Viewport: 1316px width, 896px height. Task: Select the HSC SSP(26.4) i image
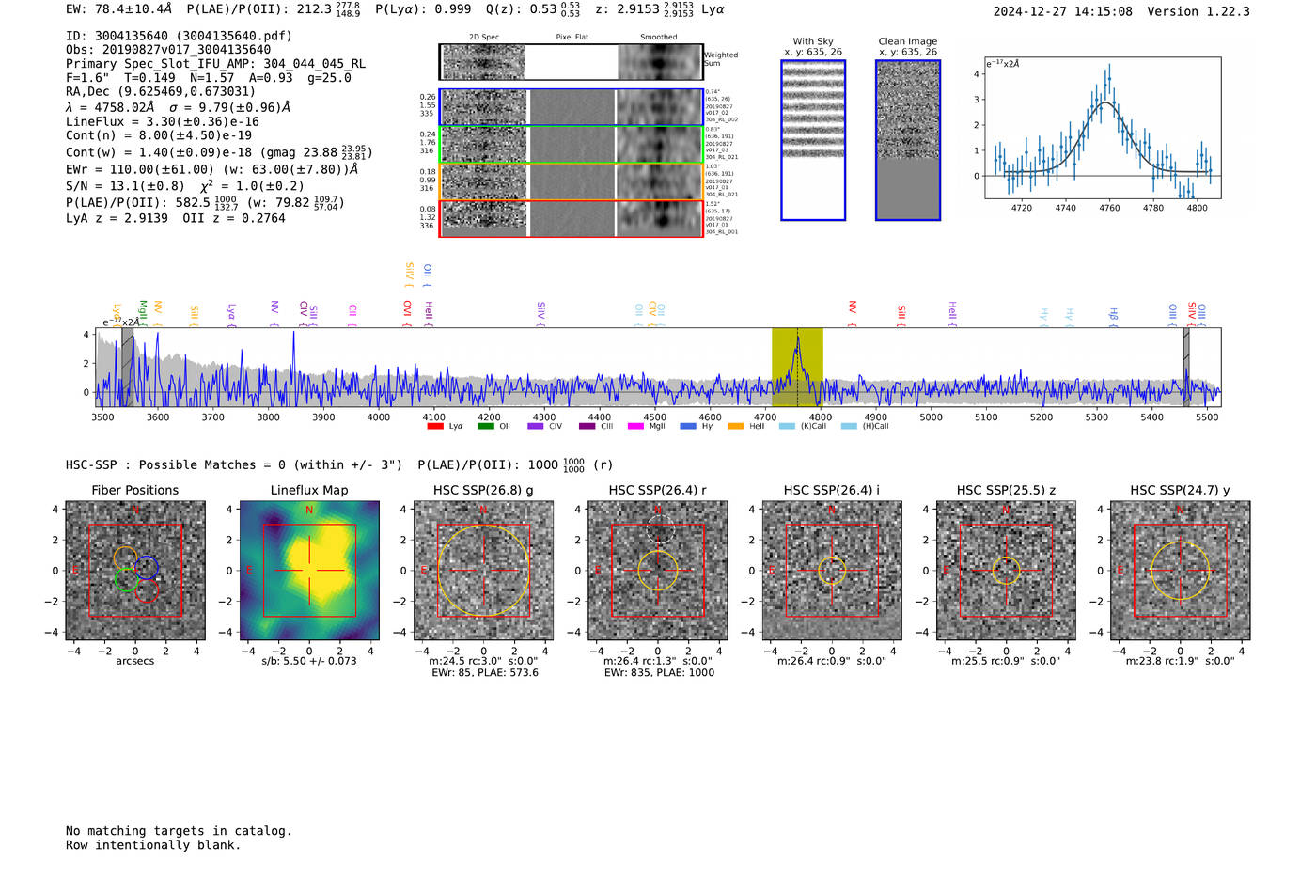point(832,571)
